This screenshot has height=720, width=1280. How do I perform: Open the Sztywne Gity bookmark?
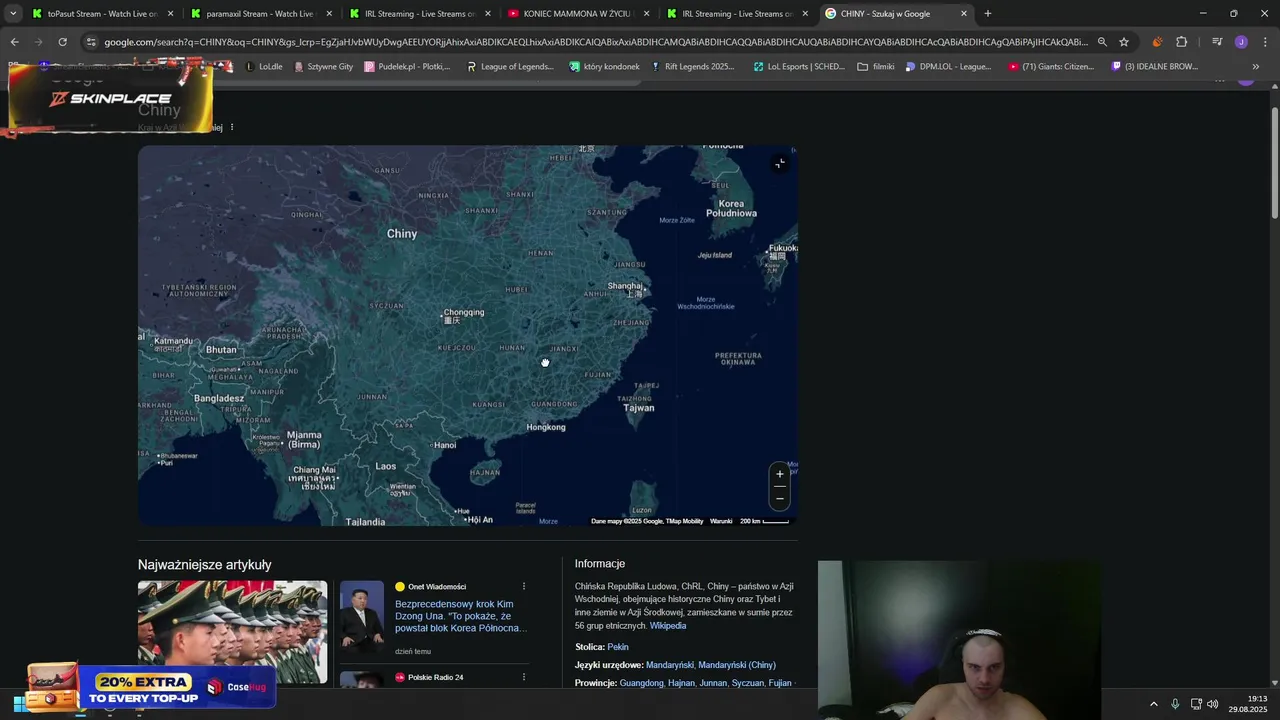(x=323, y=67)
